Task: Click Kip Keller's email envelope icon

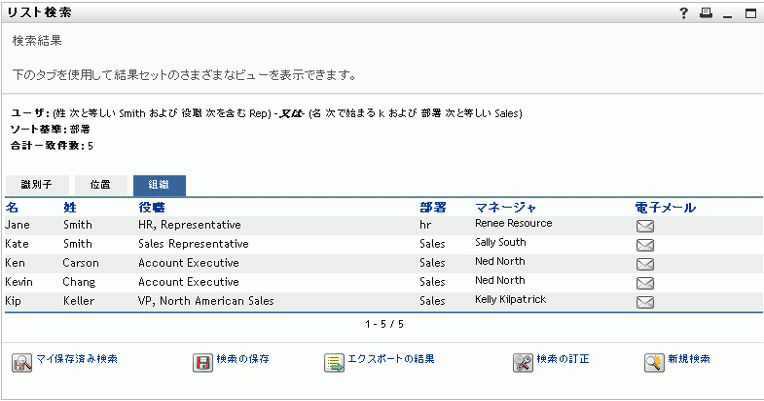Action: pos(645,302)
